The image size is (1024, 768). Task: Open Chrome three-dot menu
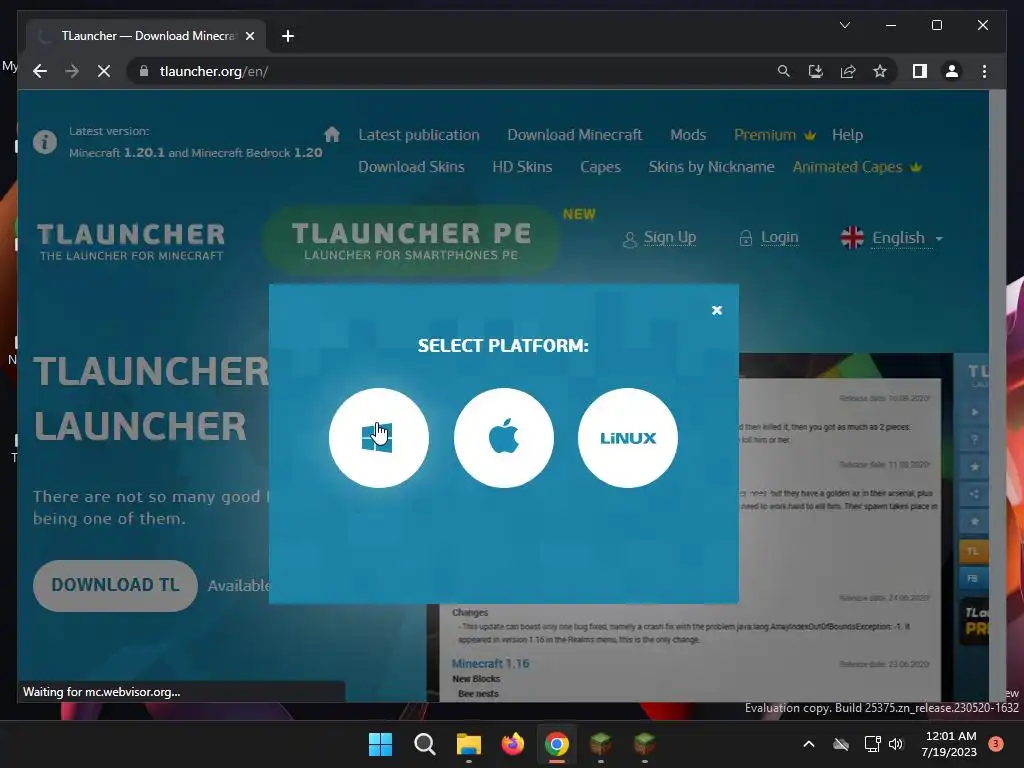tap(984, 71)
